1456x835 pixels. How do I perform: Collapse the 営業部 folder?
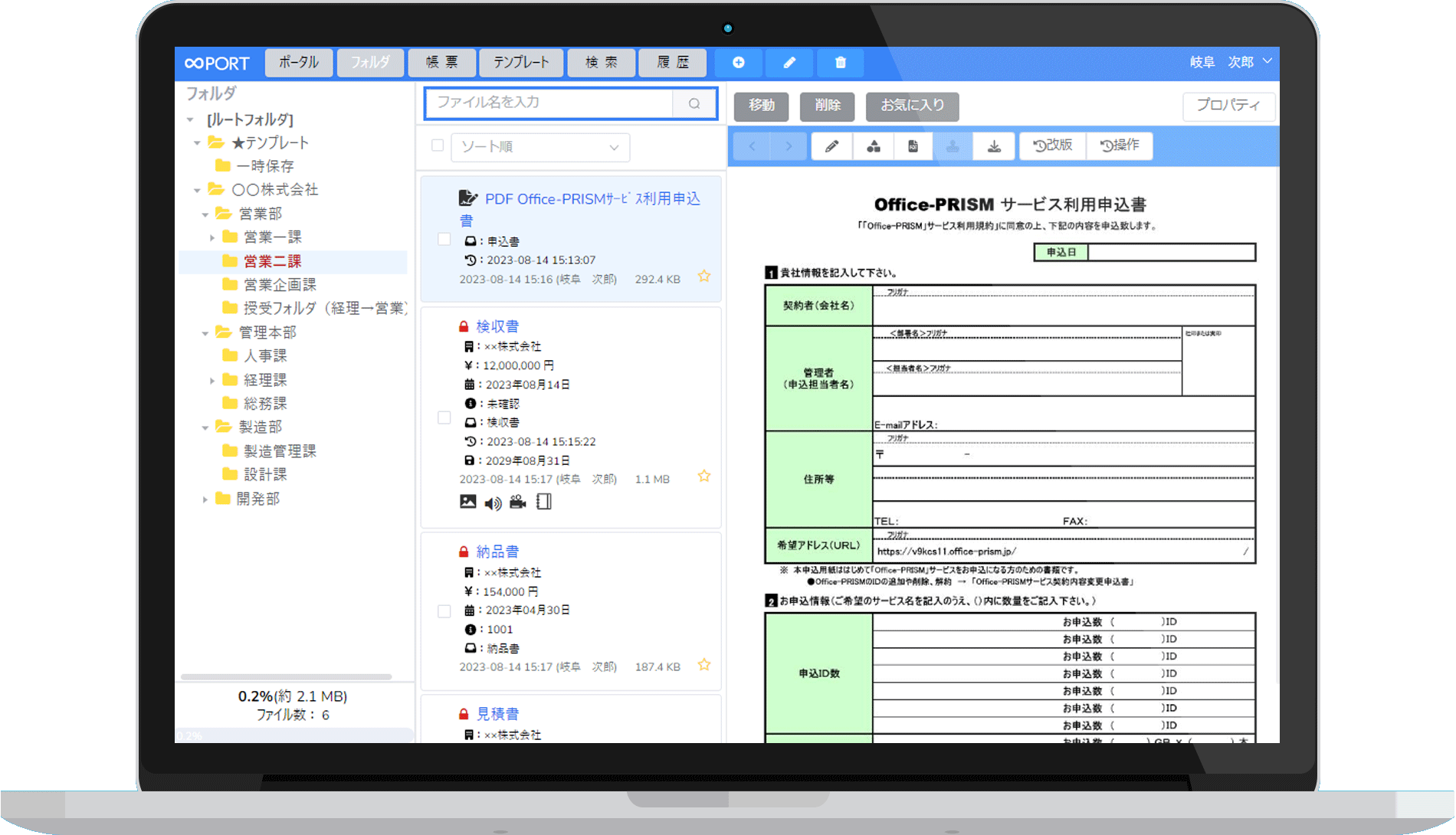coord(205,214)
